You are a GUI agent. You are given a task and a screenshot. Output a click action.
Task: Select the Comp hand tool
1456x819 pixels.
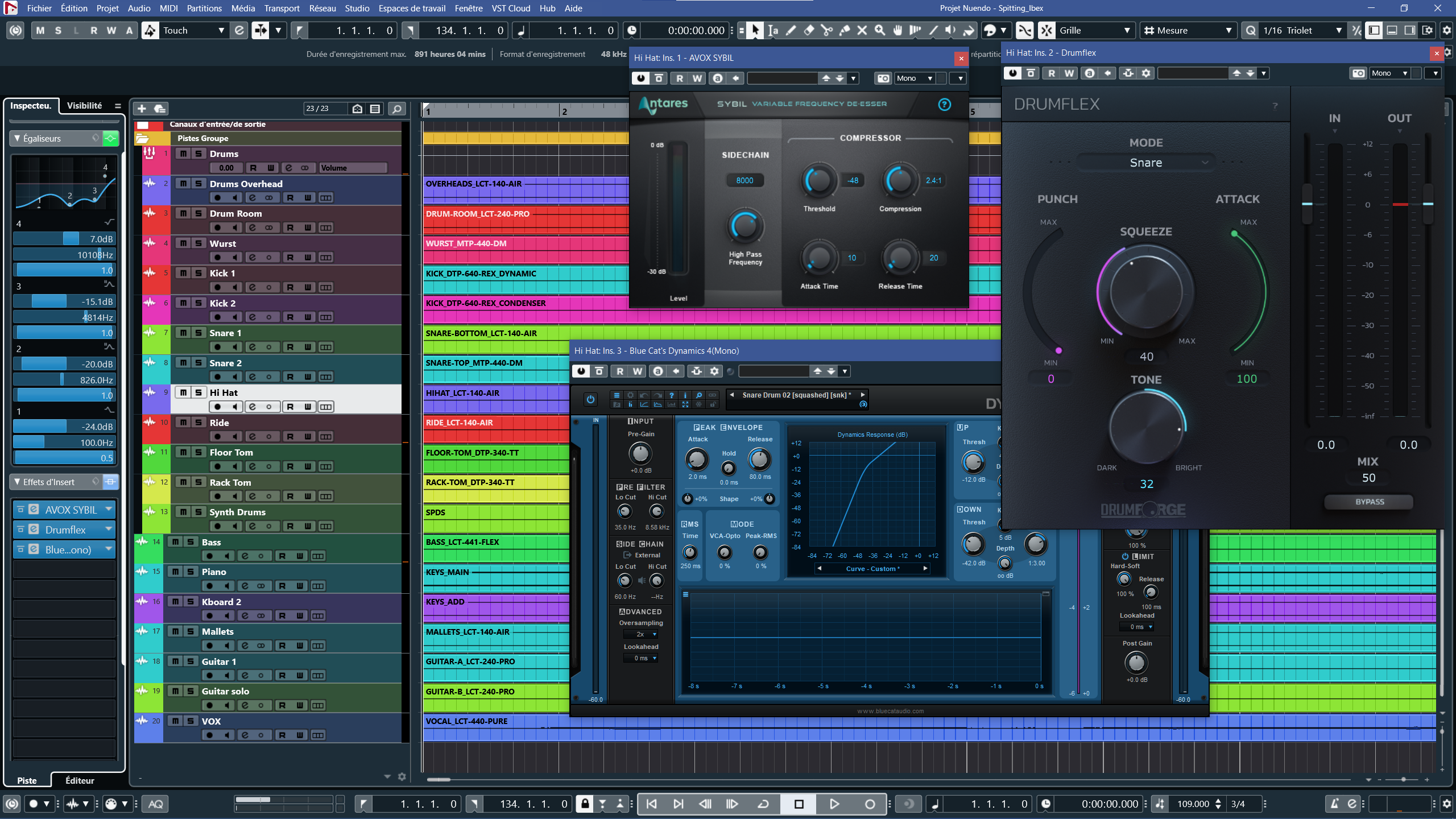point(897,31)
